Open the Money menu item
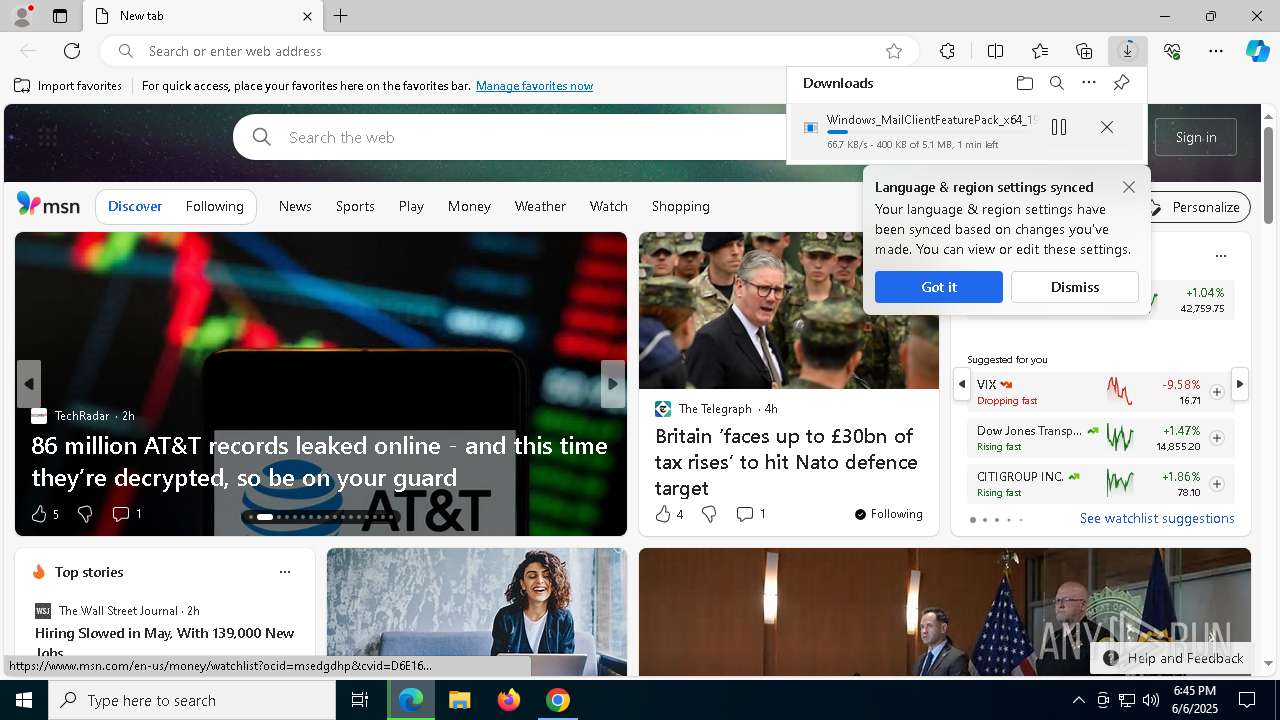 [x=469, y=206]
